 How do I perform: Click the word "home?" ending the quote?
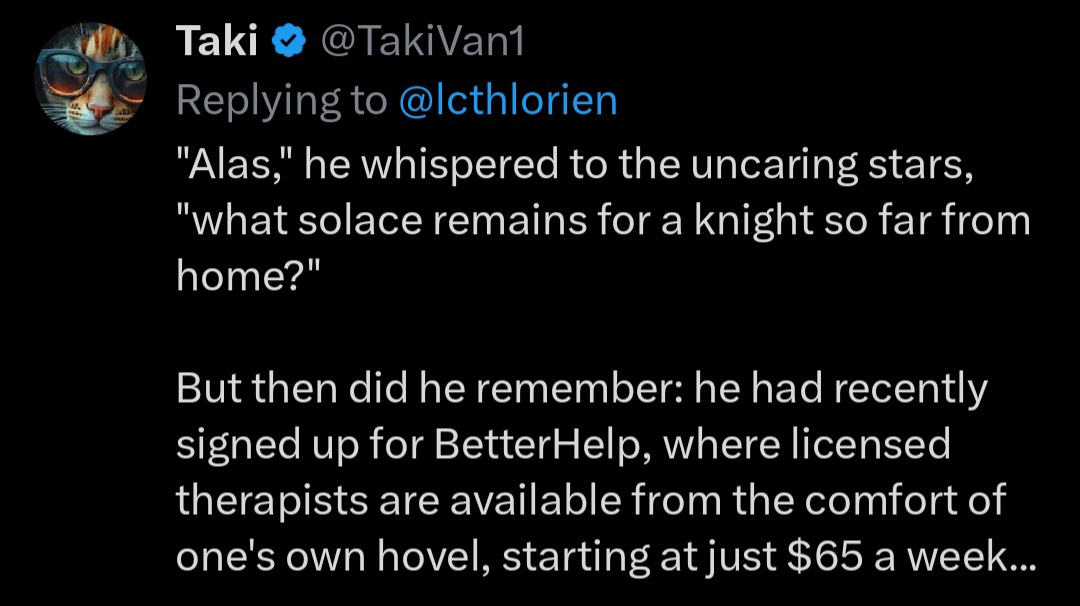(x=239, y=275)
